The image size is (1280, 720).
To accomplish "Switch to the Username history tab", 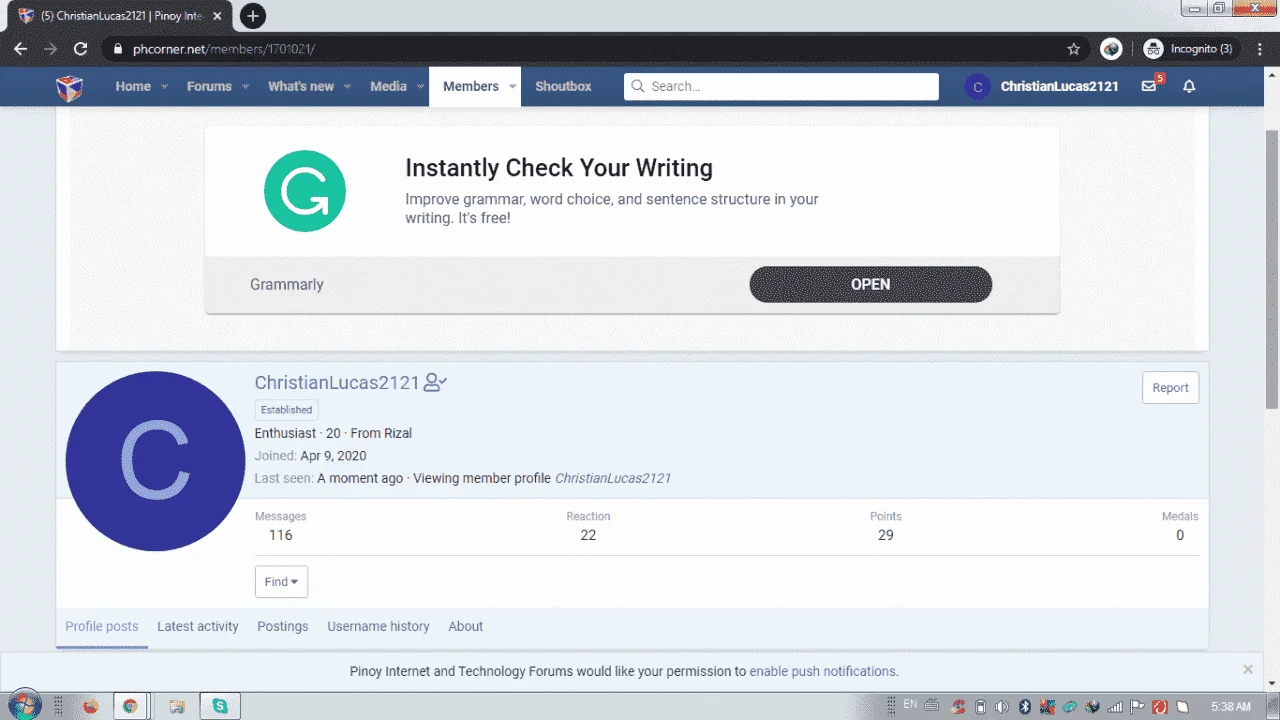I will (x=378, y=627).
